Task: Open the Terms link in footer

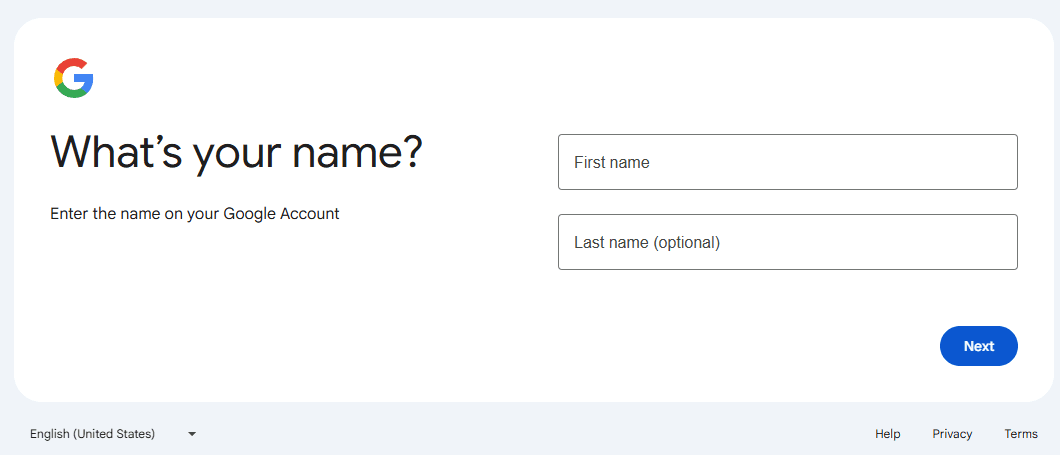Action: (x=1021, y=434)
